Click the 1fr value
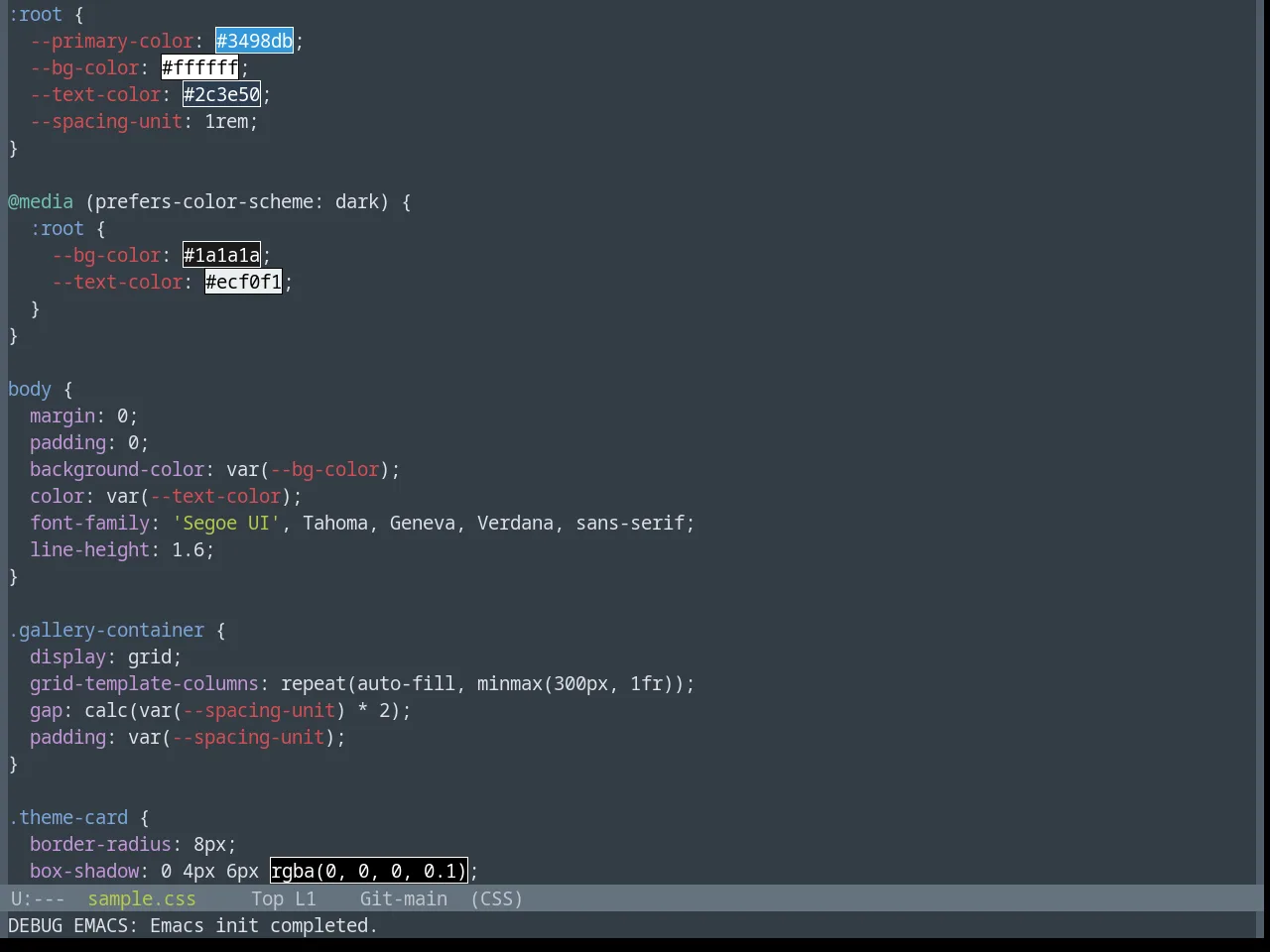Viewport: 1270px width, 952px height. (x=647, y=683)
